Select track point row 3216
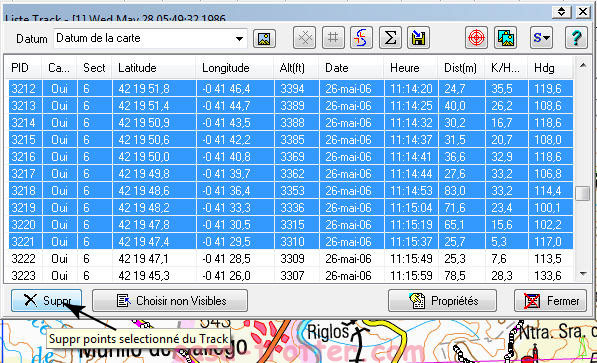The height and width of the screenshot is (363, 597). 291,157
